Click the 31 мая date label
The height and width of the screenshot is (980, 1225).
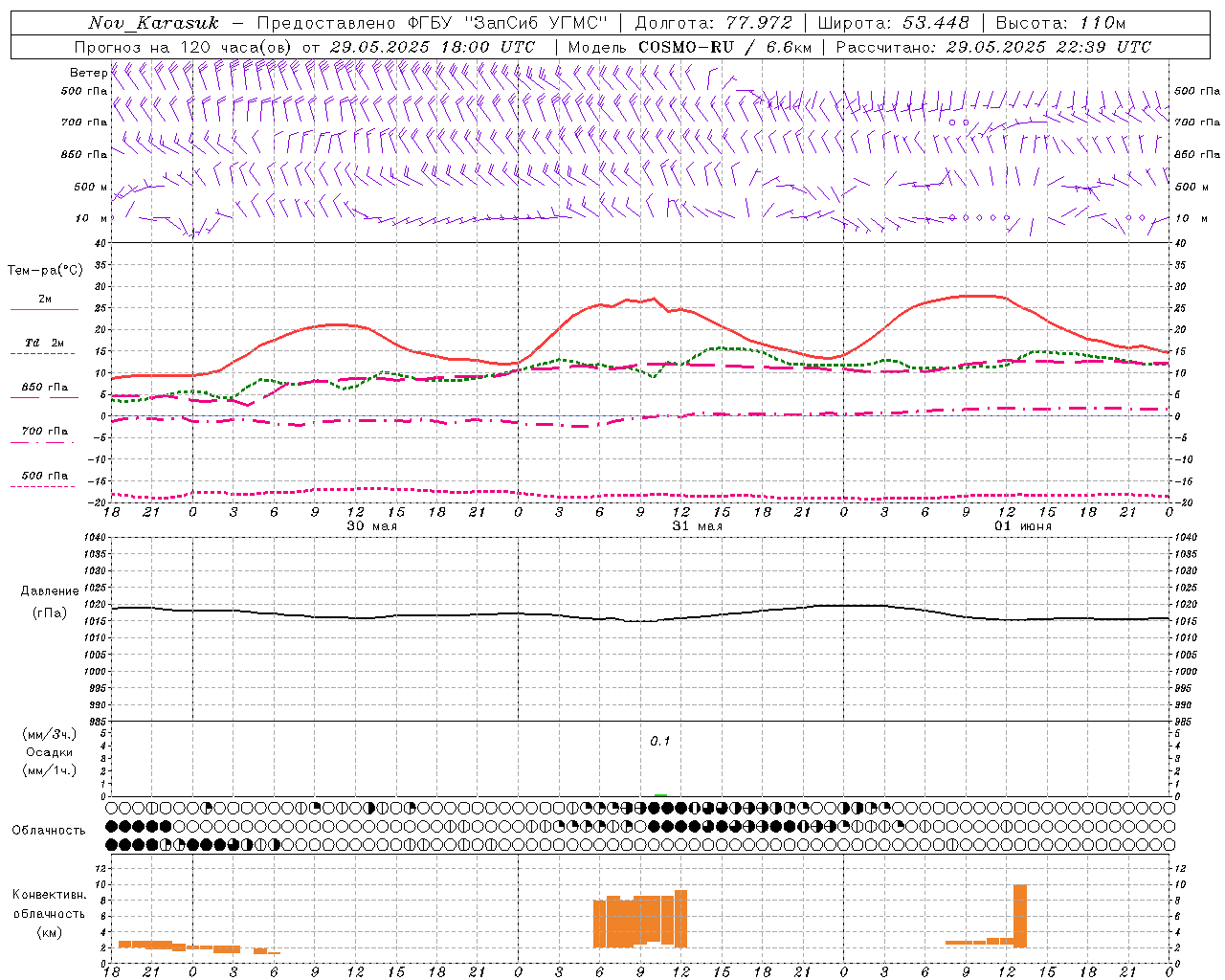click(697, 525)
